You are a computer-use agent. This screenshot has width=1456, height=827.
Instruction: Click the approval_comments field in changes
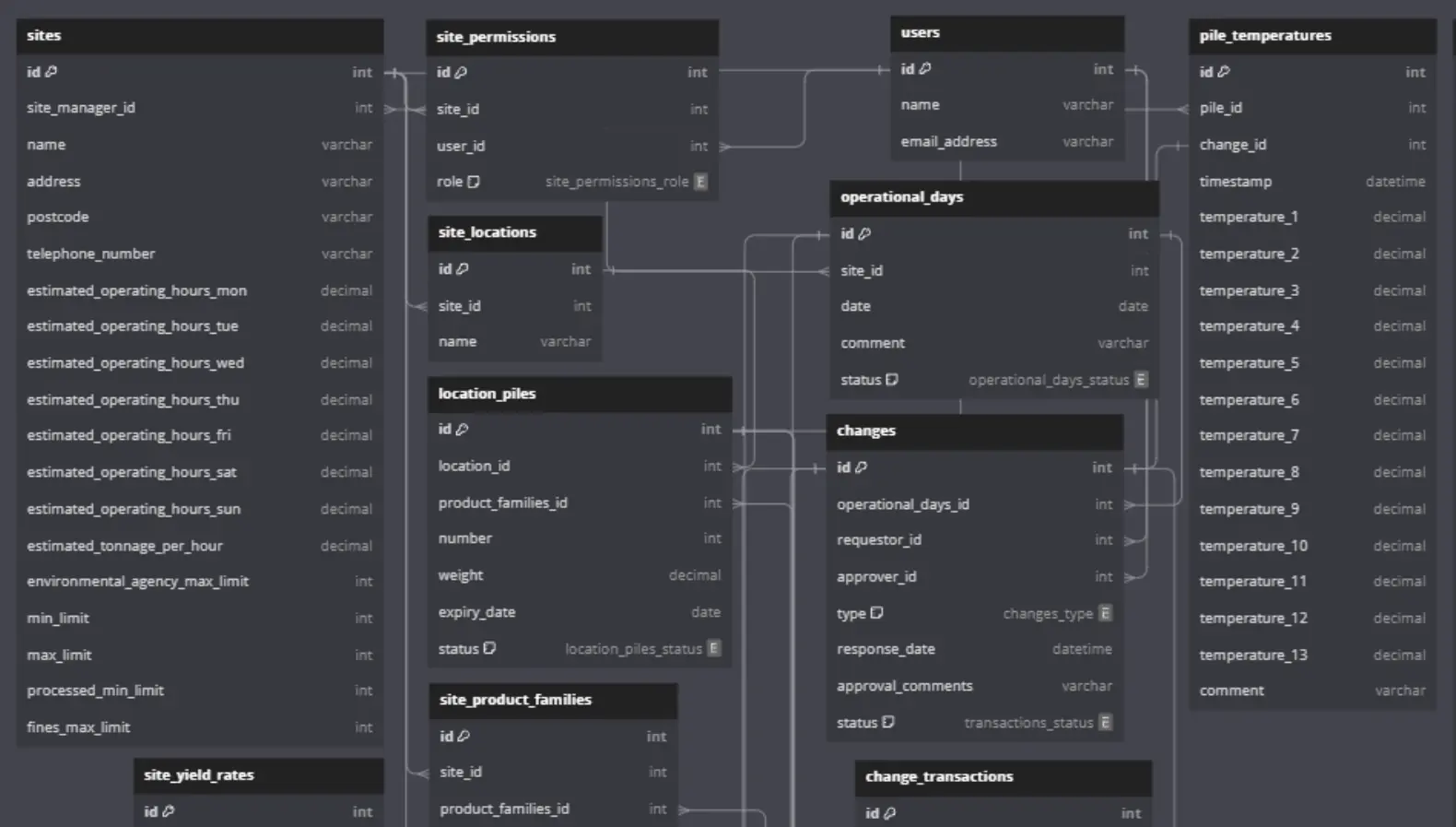tap(904, 686)
